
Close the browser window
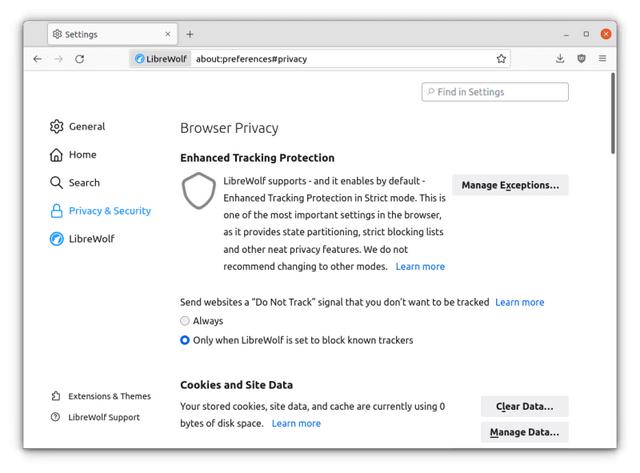click(606, 34)
